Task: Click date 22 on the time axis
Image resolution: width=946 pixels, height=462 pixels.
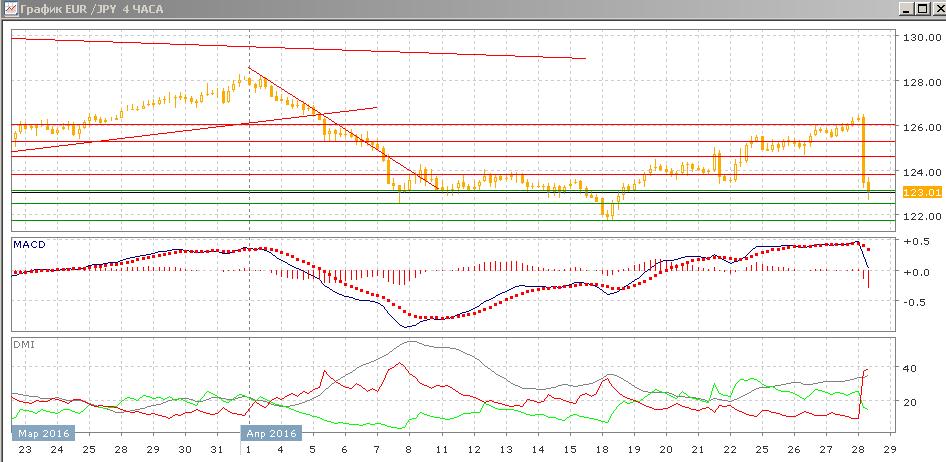Action: [x=730, y=450]
